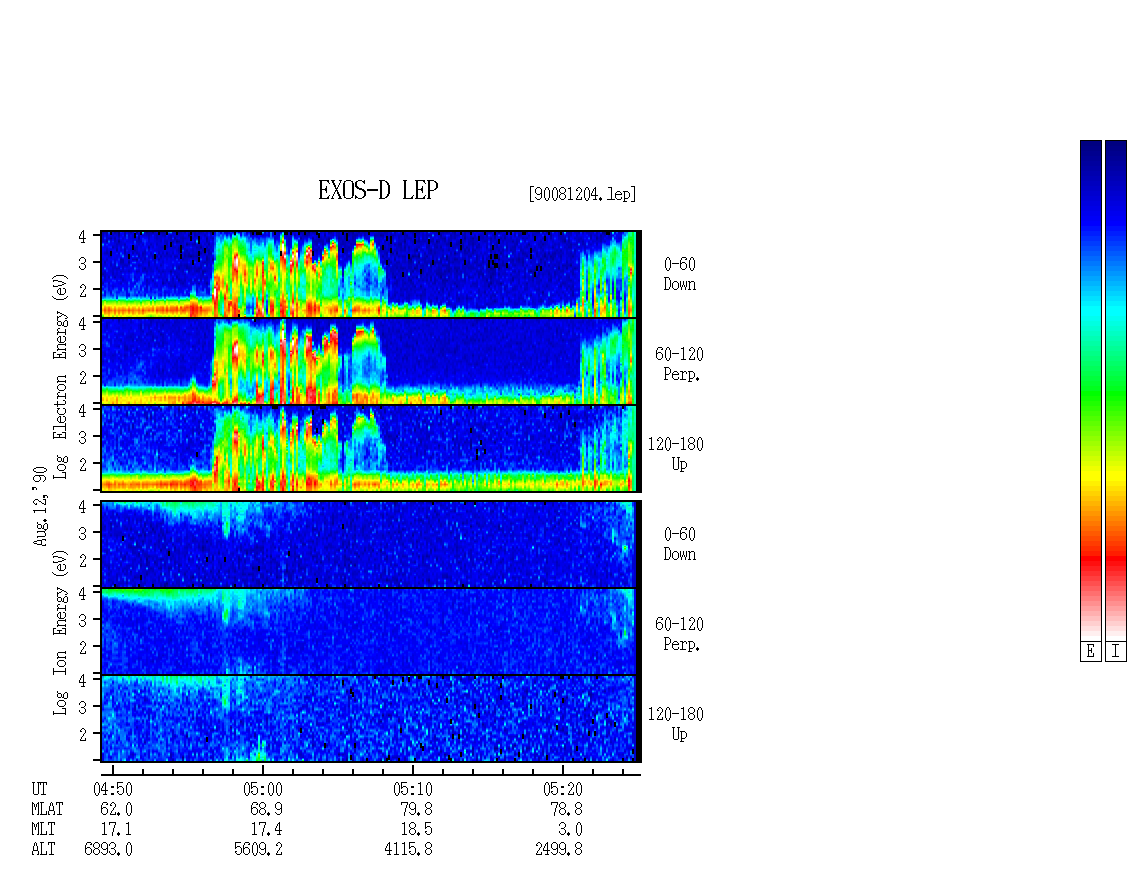Click the 05:10 UT time label

click(x=413, y=789)
